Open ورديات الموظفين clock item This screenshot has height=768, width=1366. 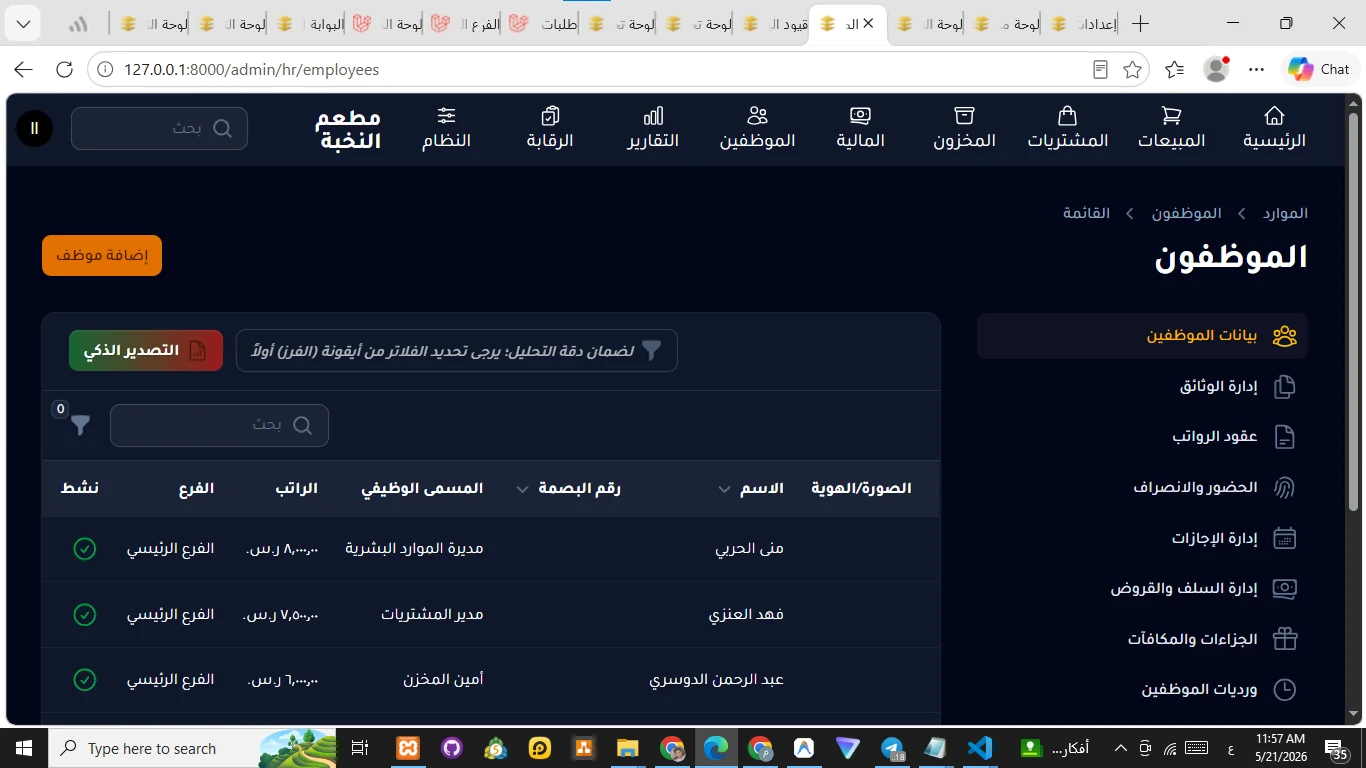[x=1142, y=689]
